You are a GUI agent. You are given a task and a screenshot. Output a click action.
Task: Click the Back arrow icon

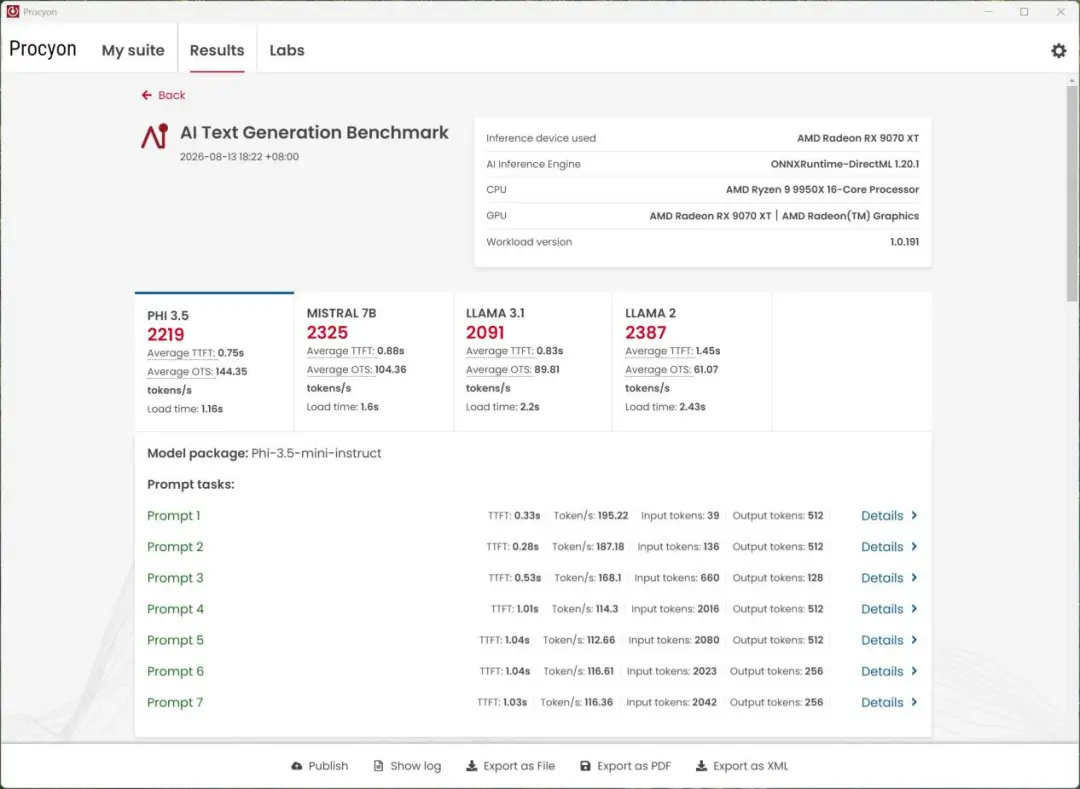pyautogui.click(x=146, y=95)
